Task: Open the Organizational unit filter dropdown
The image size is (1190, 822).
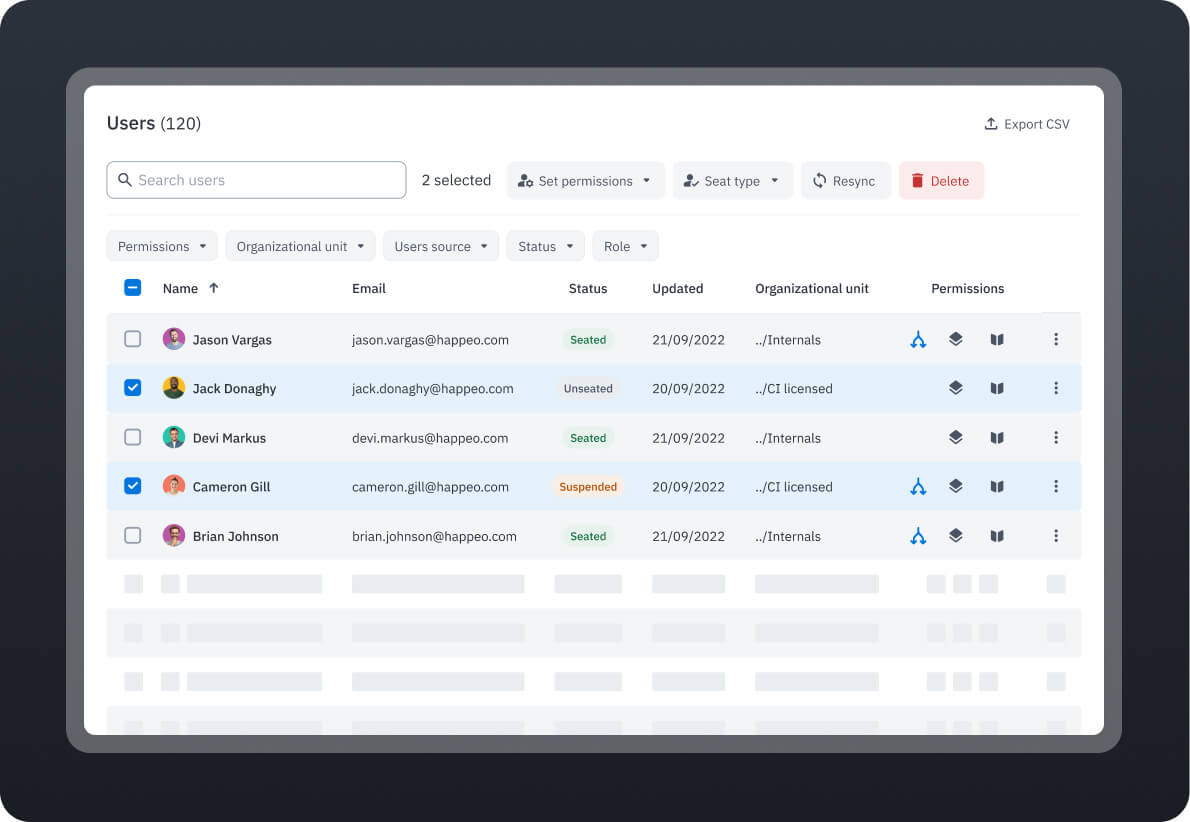Action: tap(300, 246)
